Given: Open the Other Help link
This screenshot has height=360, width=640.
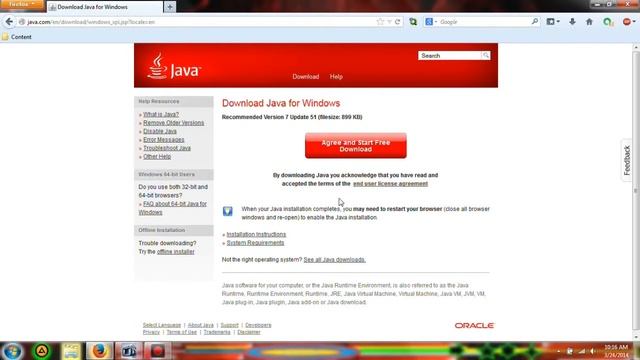Looking at the screenshot, I should click(157, 157).
